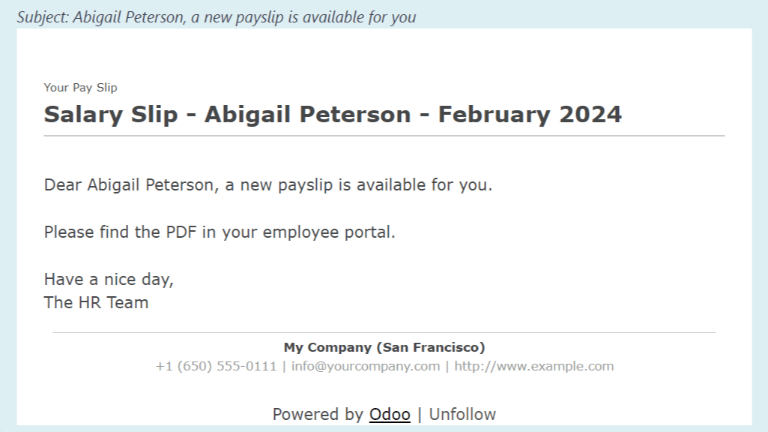
Task: Click 'The HR Team' signature
Action: click(x=96, y=302)
